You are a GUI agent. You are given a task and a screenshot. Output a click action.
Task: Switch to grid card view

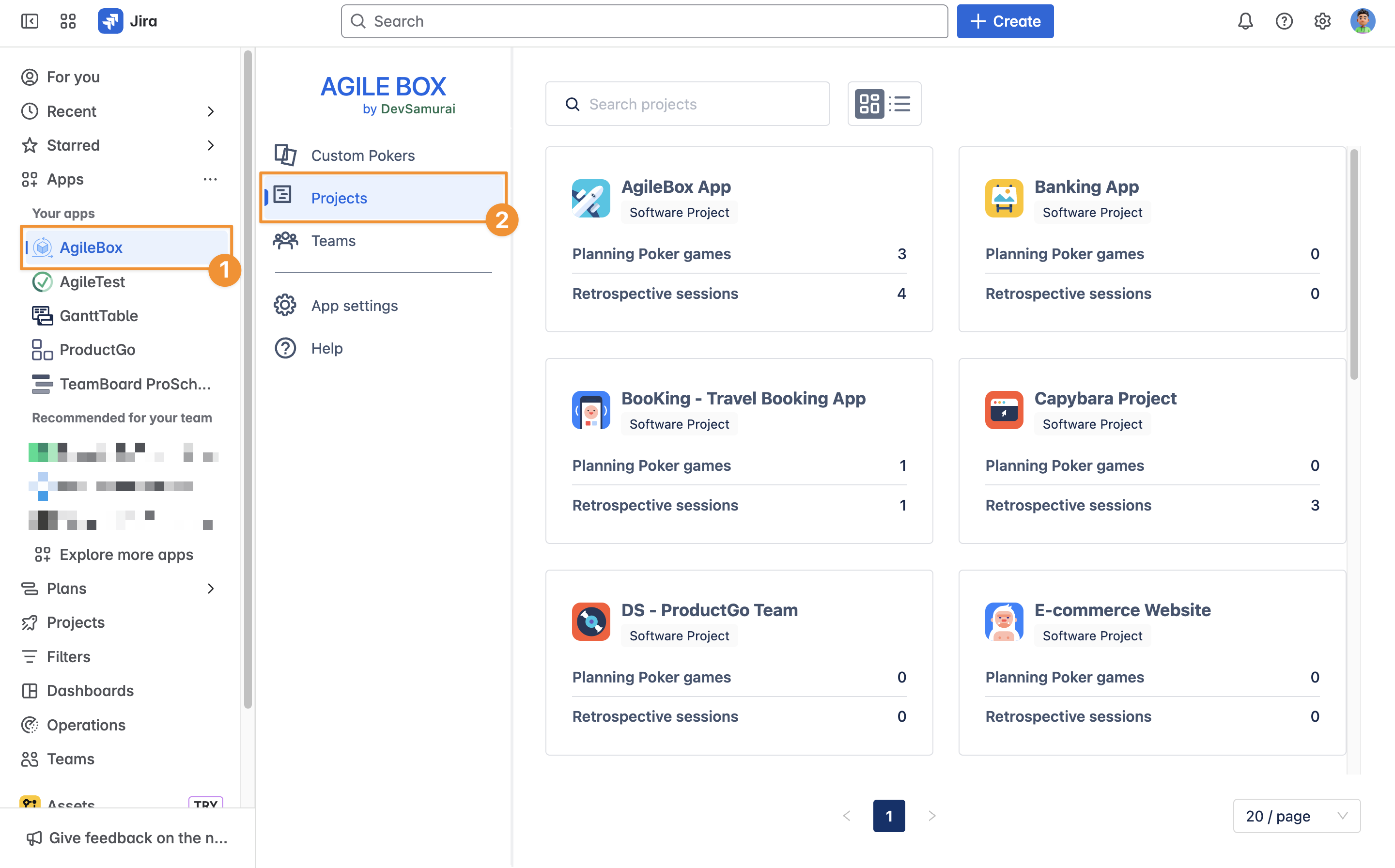click(x=869, y=104)
